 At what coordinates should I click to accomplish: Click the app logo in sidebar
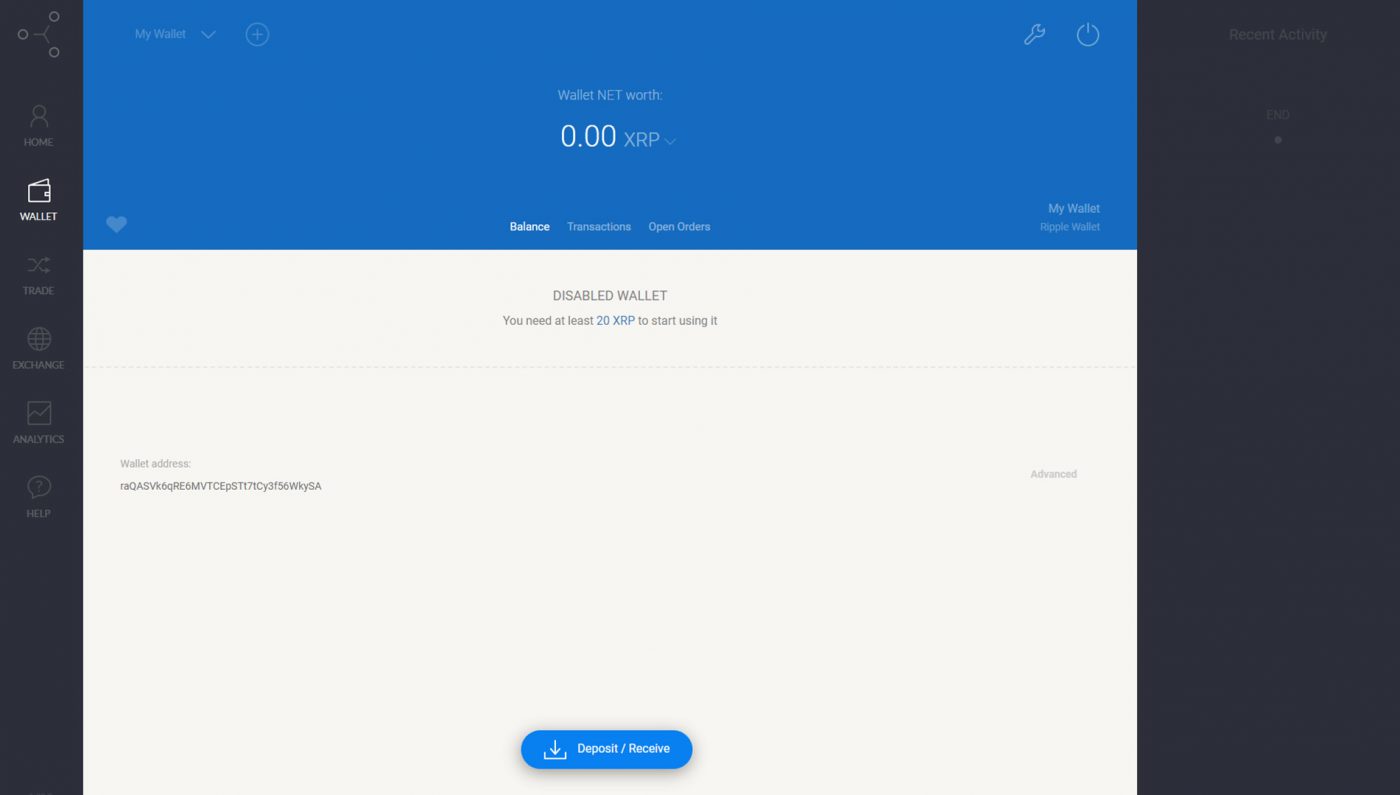click(x=39, y=34)
